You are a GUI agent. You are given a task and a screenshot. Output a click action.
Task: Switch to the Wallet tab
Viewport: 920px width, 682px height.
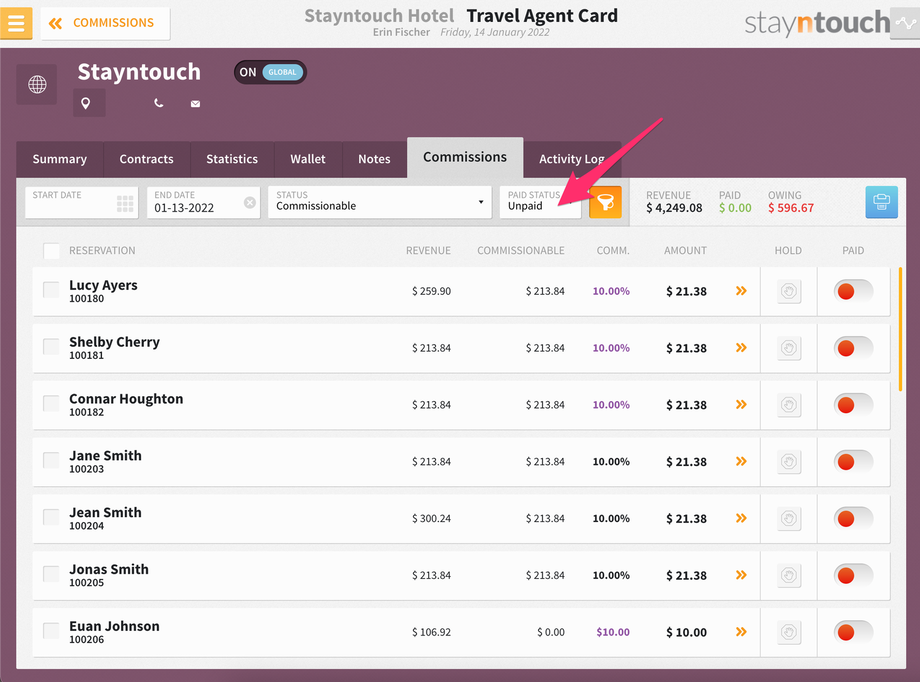click(x=307, y=159)
